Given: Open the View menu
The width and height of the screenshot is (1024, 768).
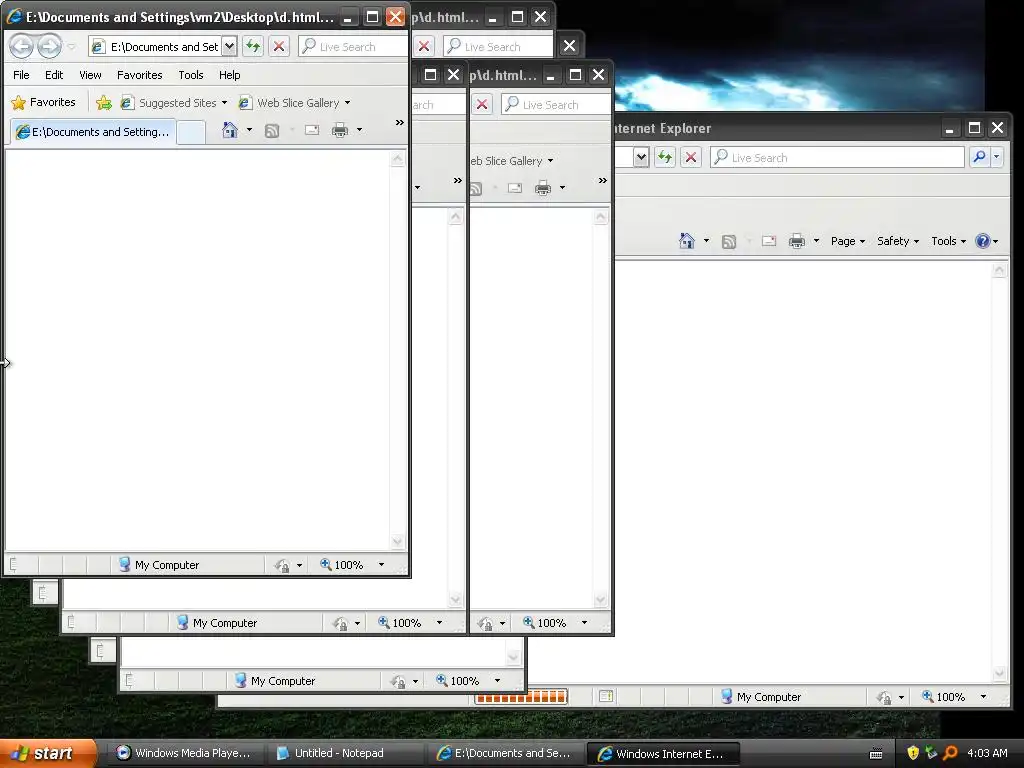Looking at the screenshot, I should coord(90,75).
